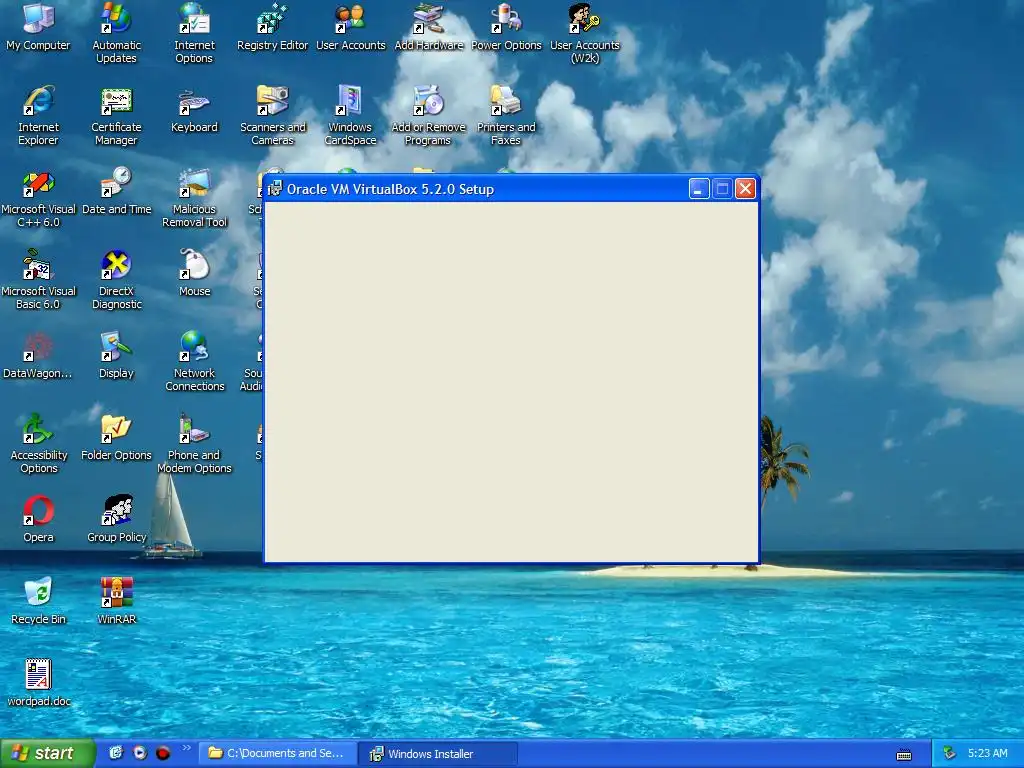Select the Windows CardSpace shortcut
The image size is (1024, 768).
[351, 116]
